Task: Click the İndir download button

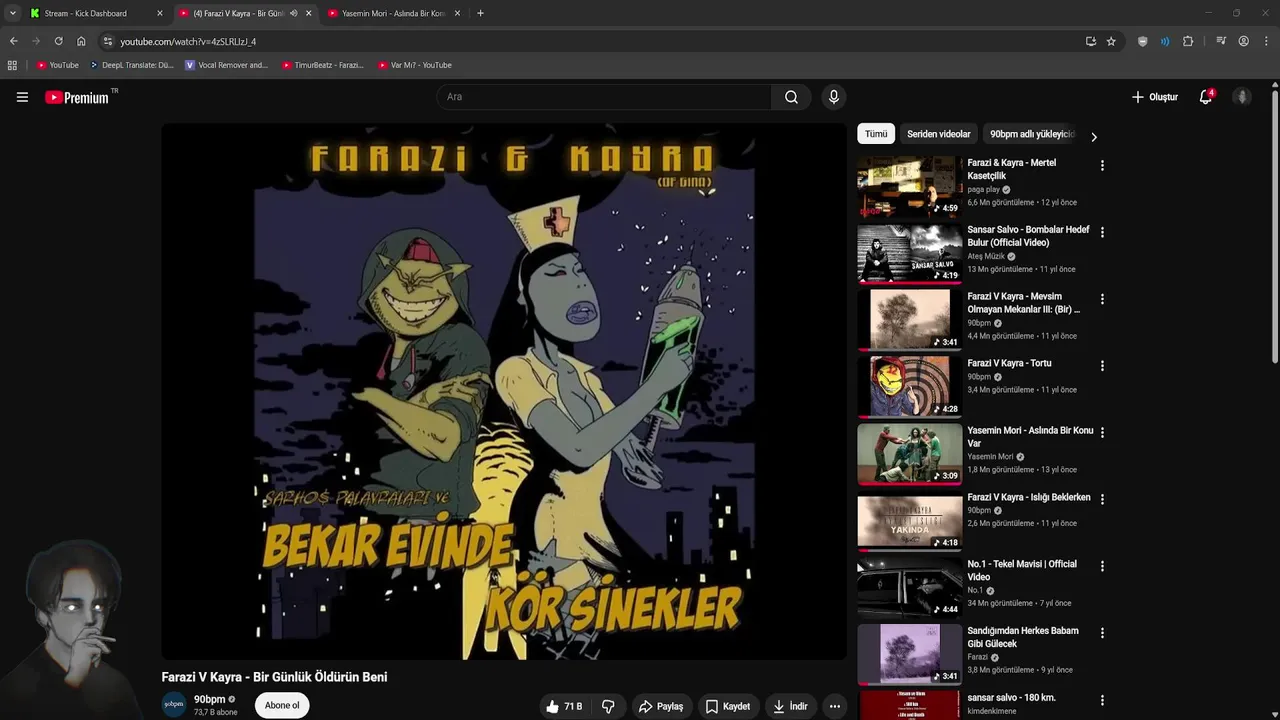Action: (790, 706)
